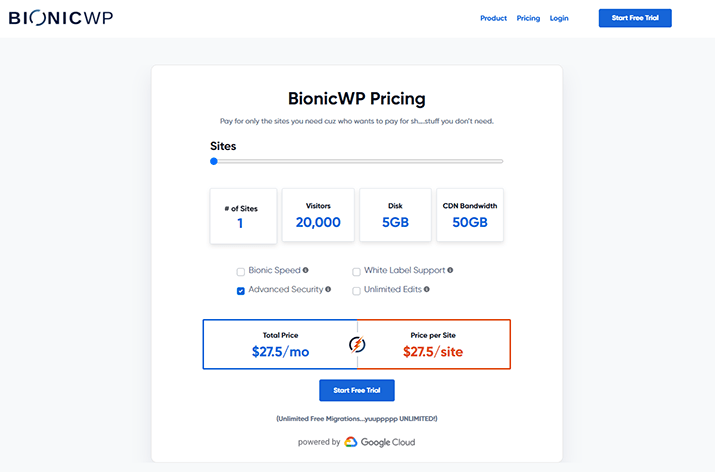Image resolution: width=715 pixels, height=472 pixels.
Task: Enable the Bionic Speed checkbox
Action: click(241, 272)
